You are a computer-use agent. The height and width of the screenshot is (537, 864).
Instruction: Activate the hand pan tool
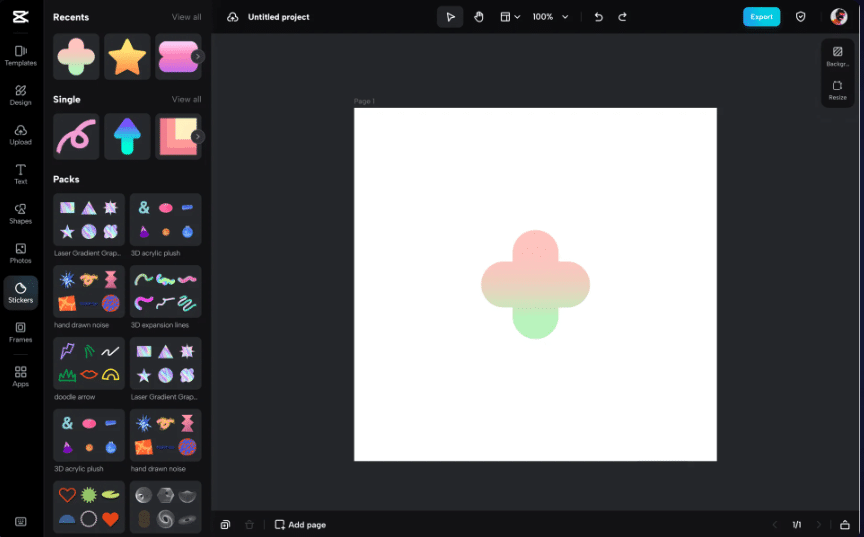pos(479,17)
